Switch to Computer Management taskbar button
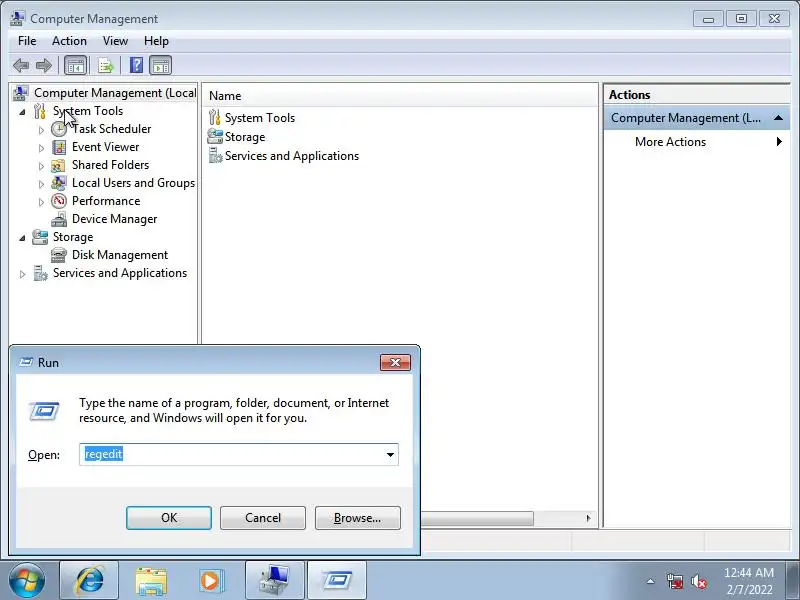Screen dimensions: 800x600 [x=275, y=581]
